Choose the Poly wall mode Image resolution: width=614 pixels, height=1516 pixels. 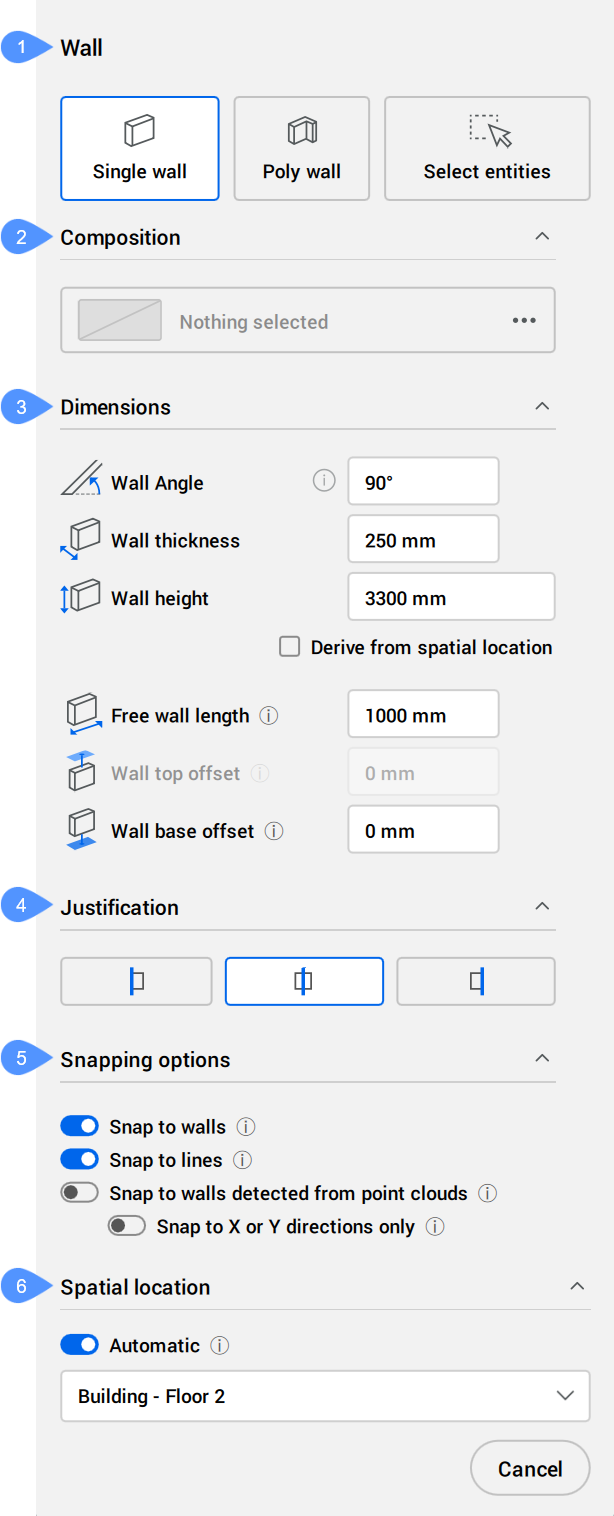click(301, 149)
